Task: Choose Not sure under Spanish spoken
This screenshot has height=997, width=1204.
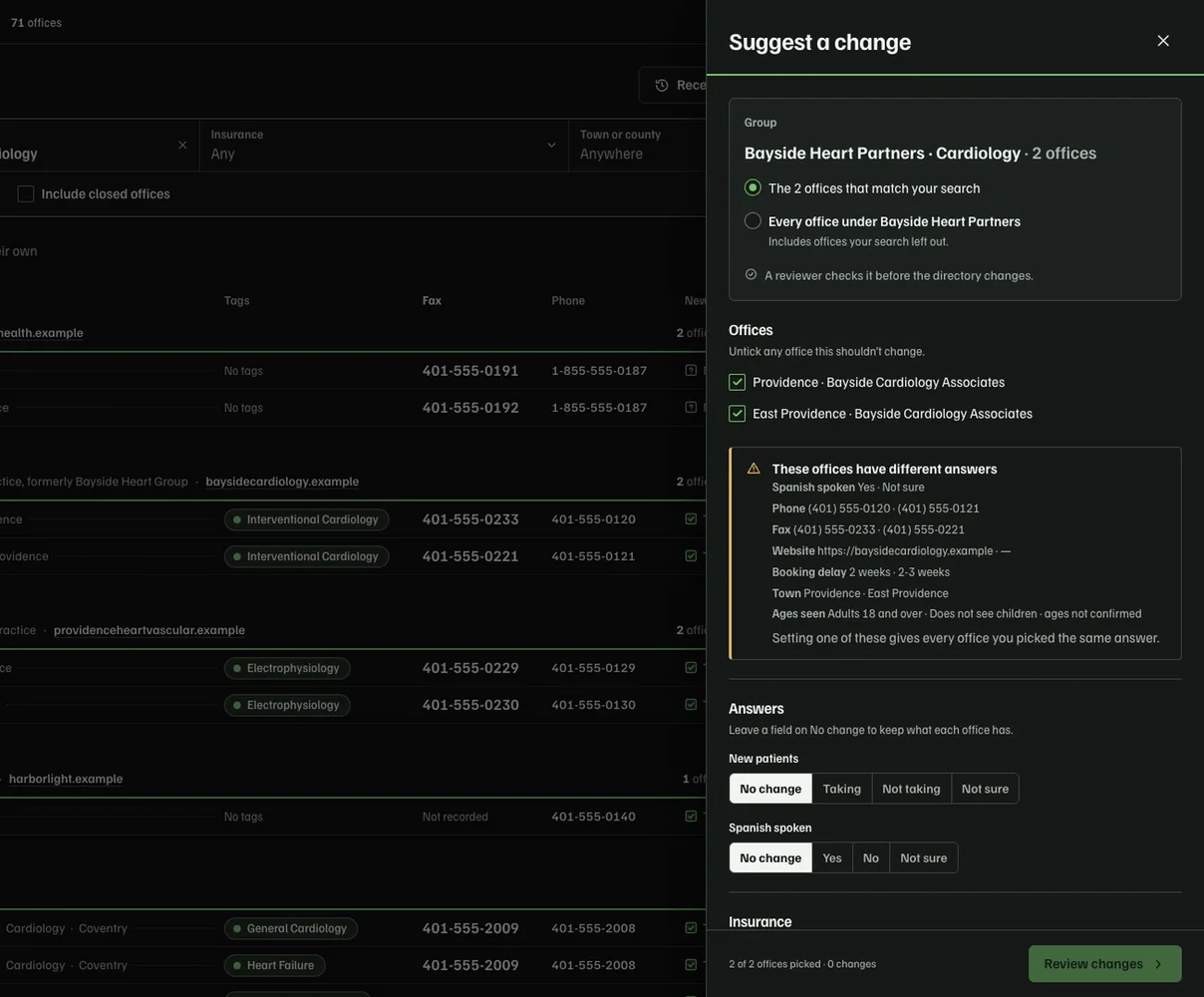Action: tap(924, 858)
